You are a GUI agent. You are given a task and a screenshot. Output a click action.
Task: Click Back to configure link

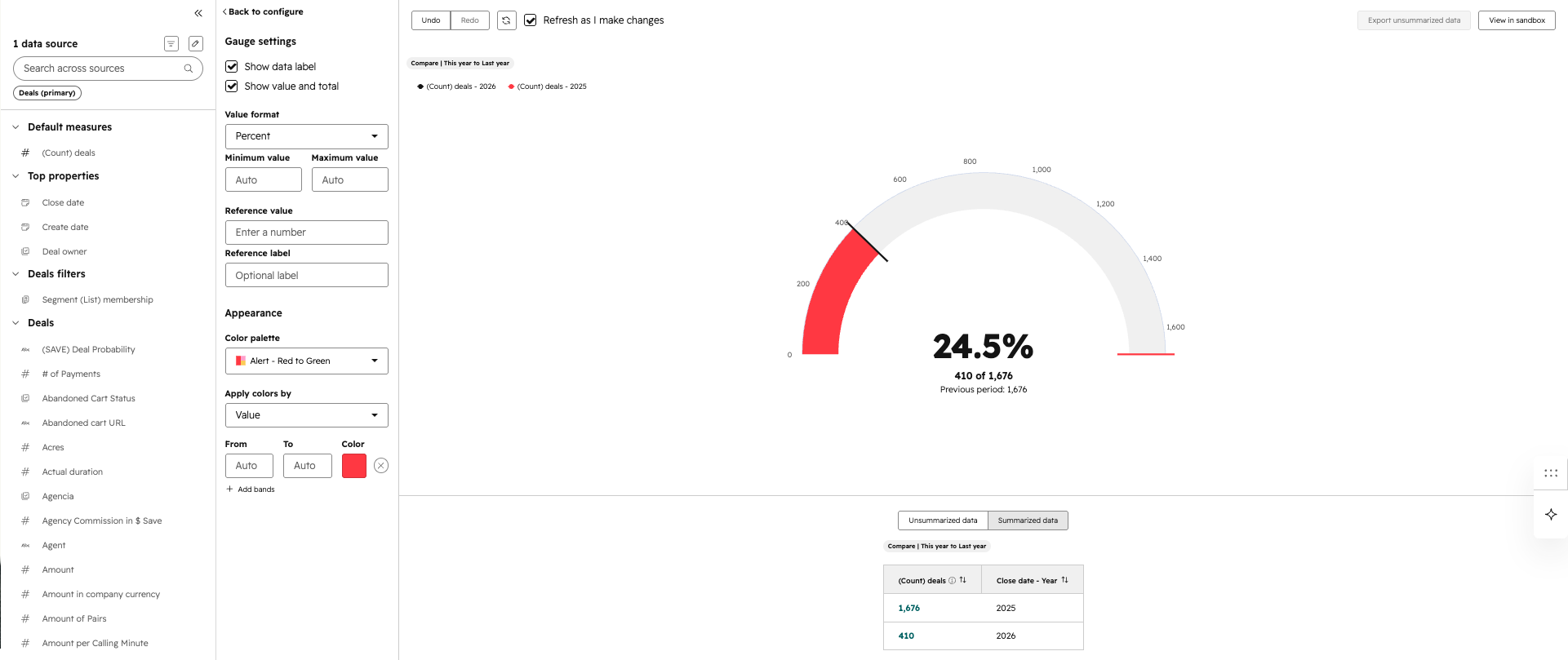[x=263, y=12]
